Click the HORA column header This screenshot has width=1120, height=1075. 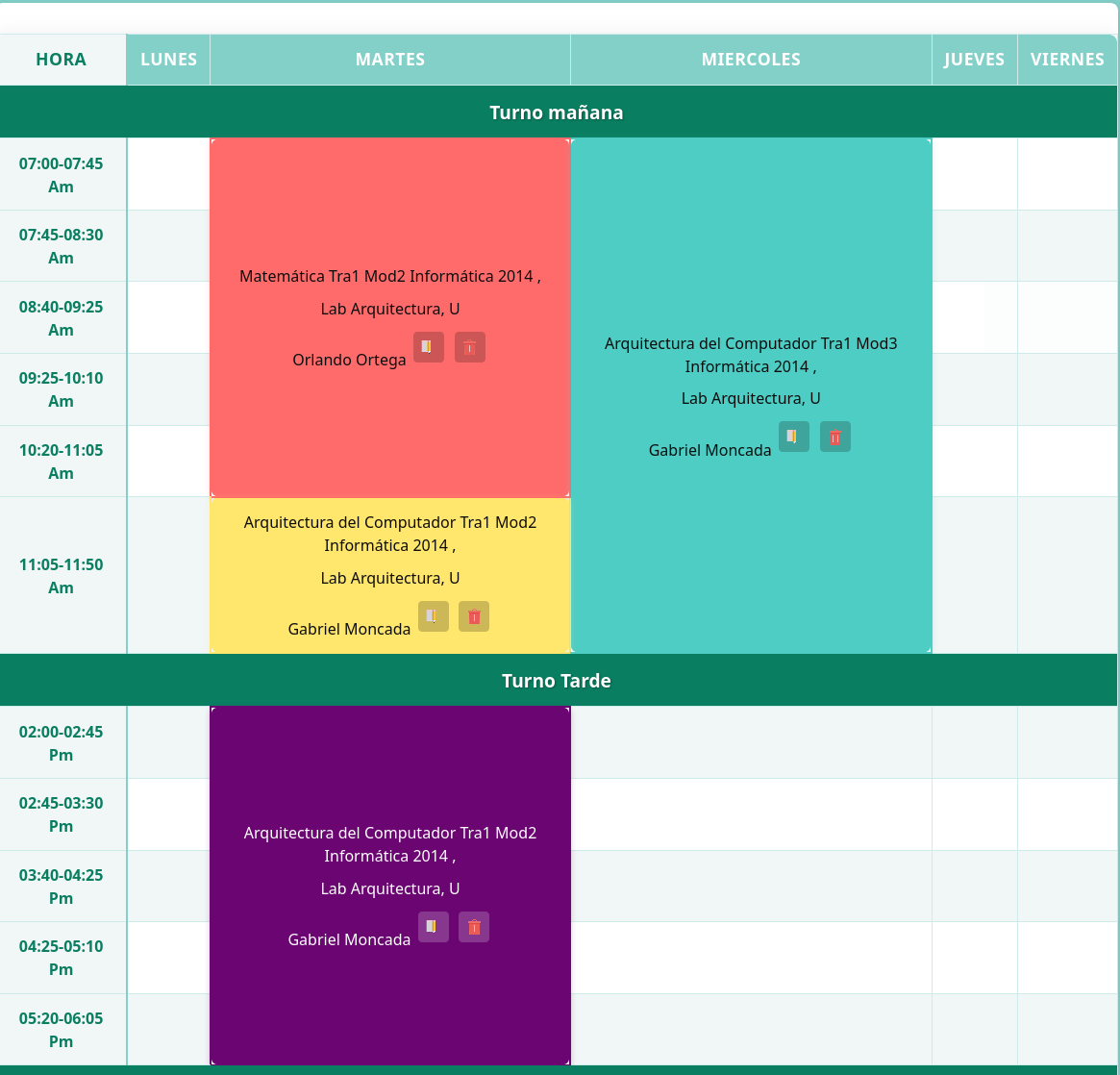coord(62,60)
